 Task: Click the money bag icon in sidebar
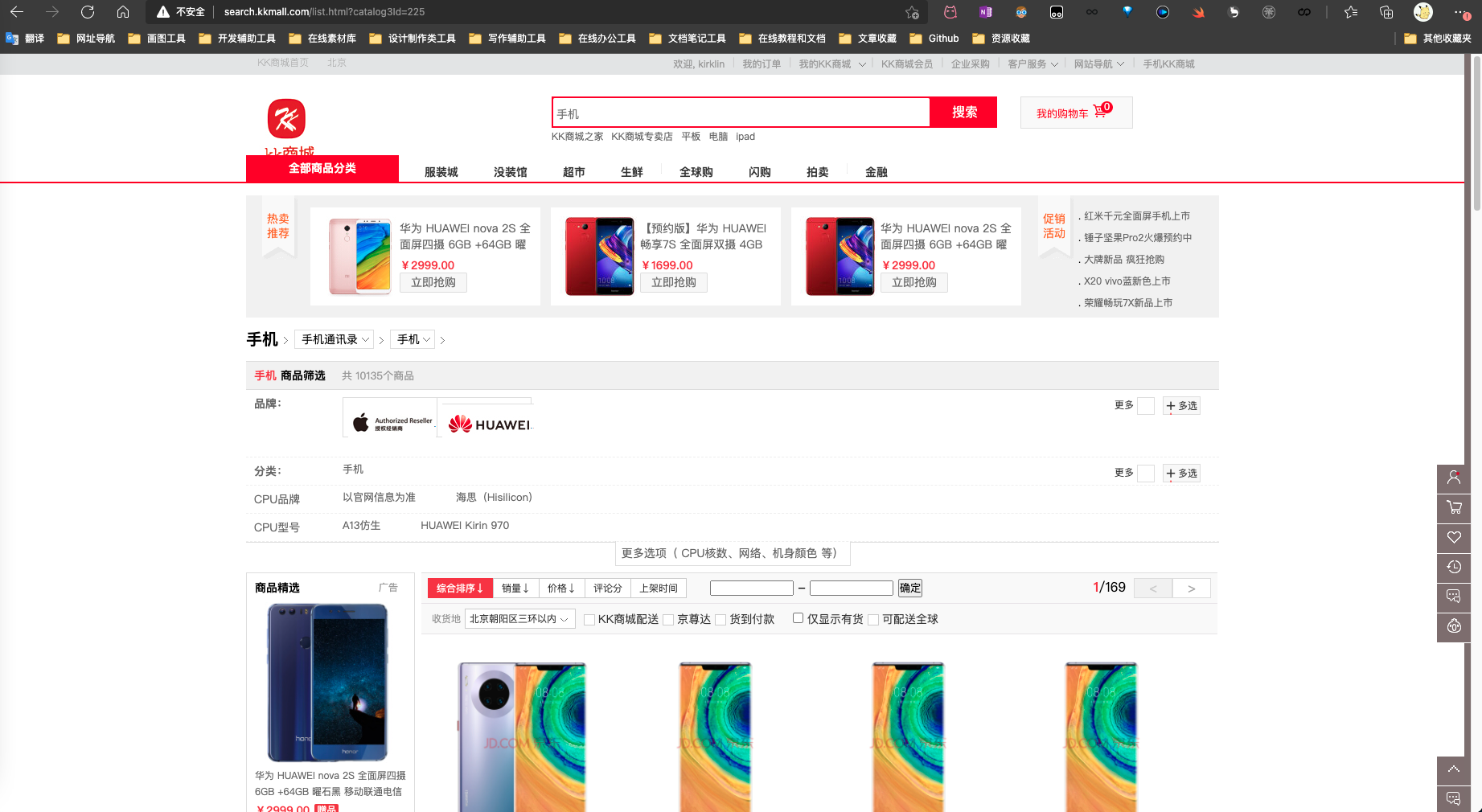click(1454, 626)
